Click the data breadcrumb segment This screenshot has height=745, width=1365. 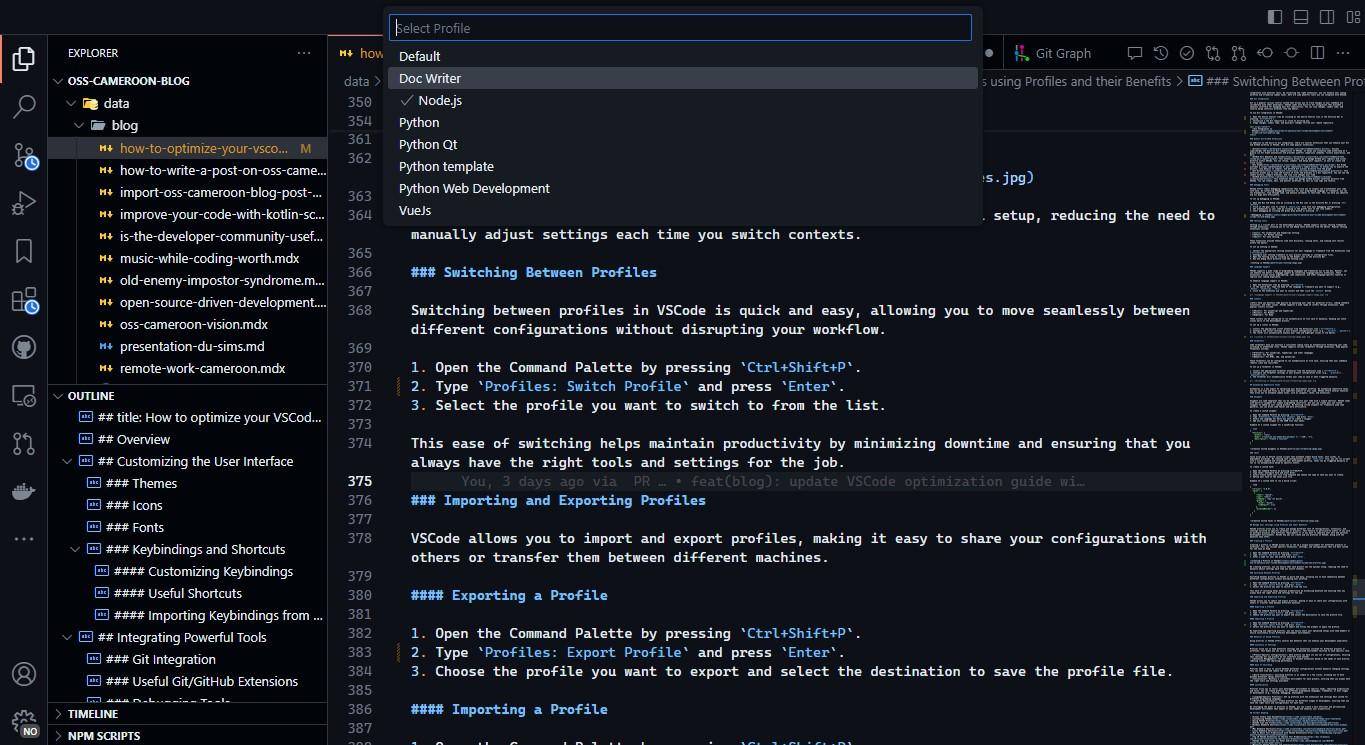click(356, 81)
